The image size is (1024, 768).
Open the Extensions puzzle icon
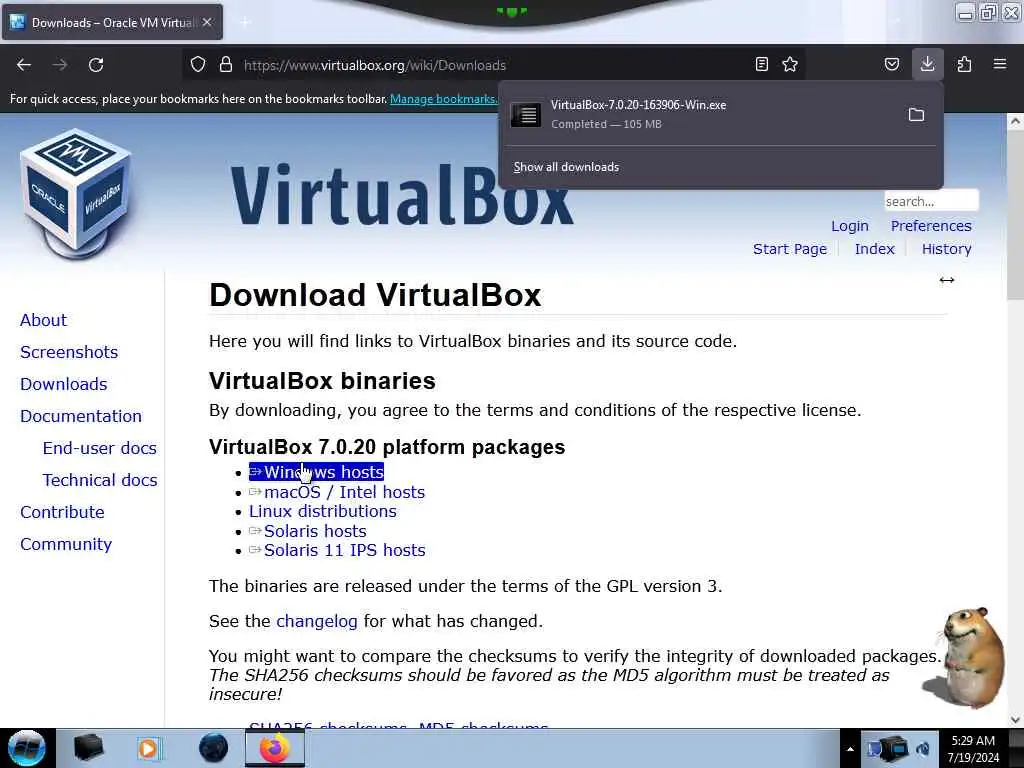pyautogui.click(x=964, y=65)
